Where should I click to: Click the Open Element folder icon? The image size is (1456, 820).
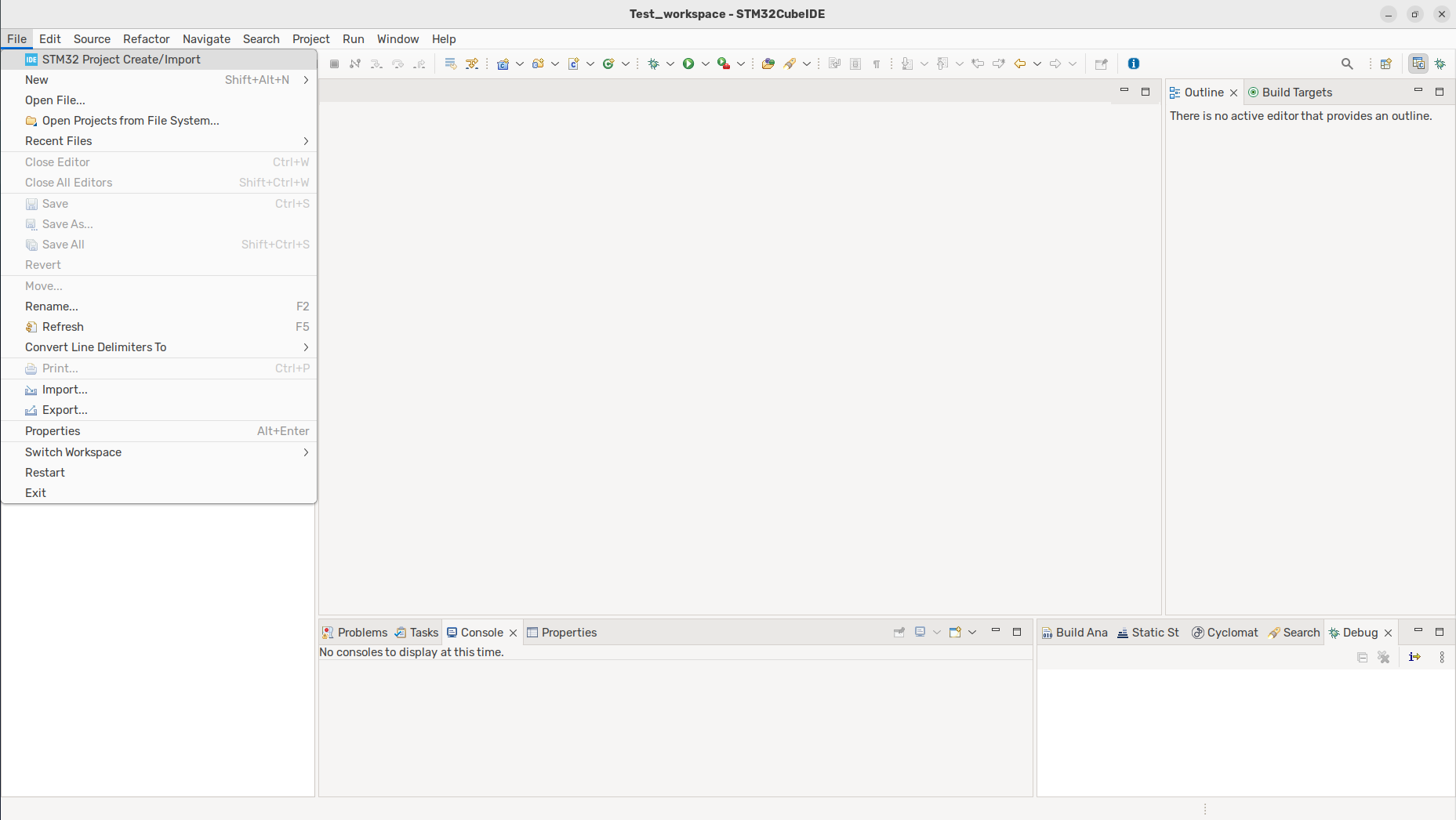768,64
